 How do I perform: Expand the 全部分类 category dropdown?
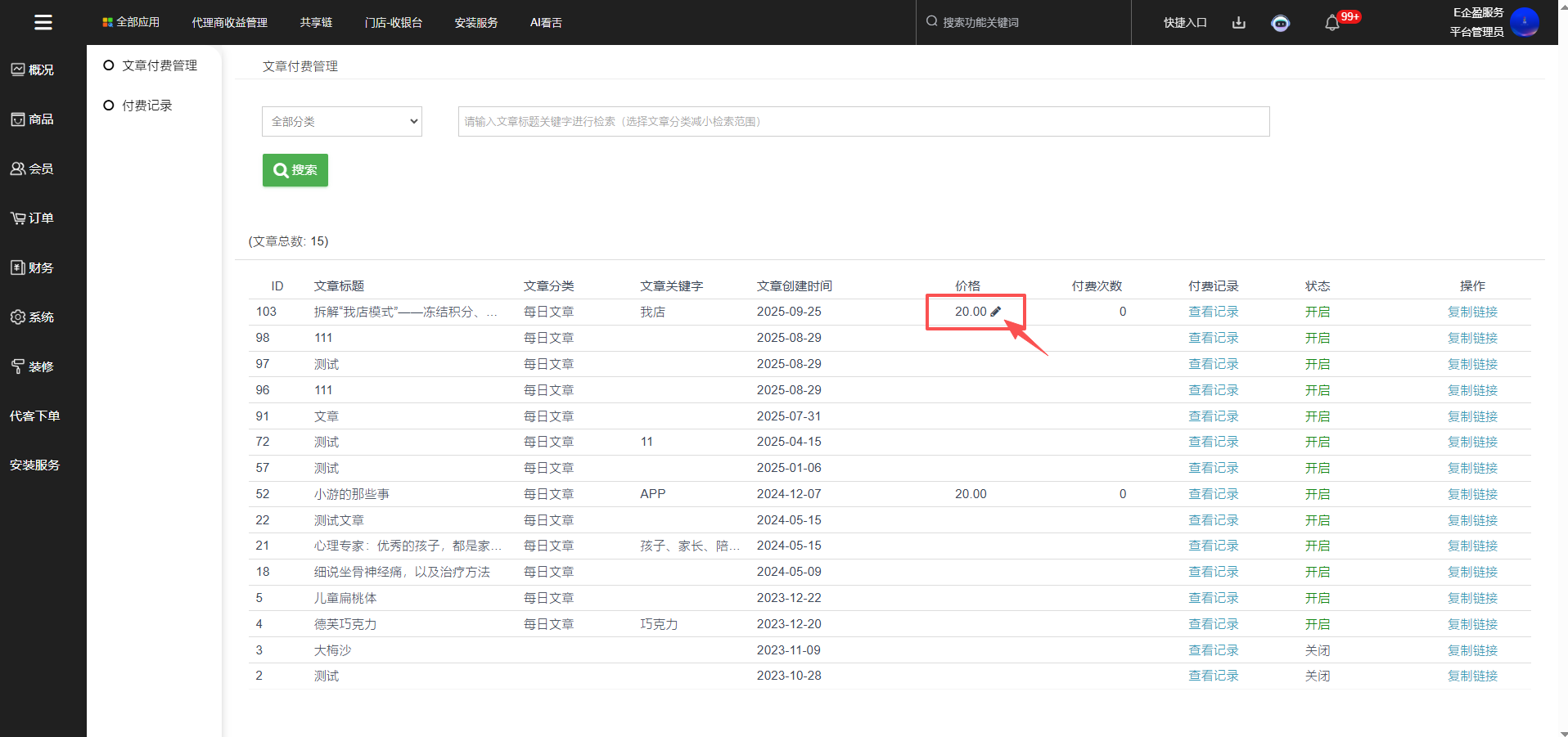pos(341,122)
